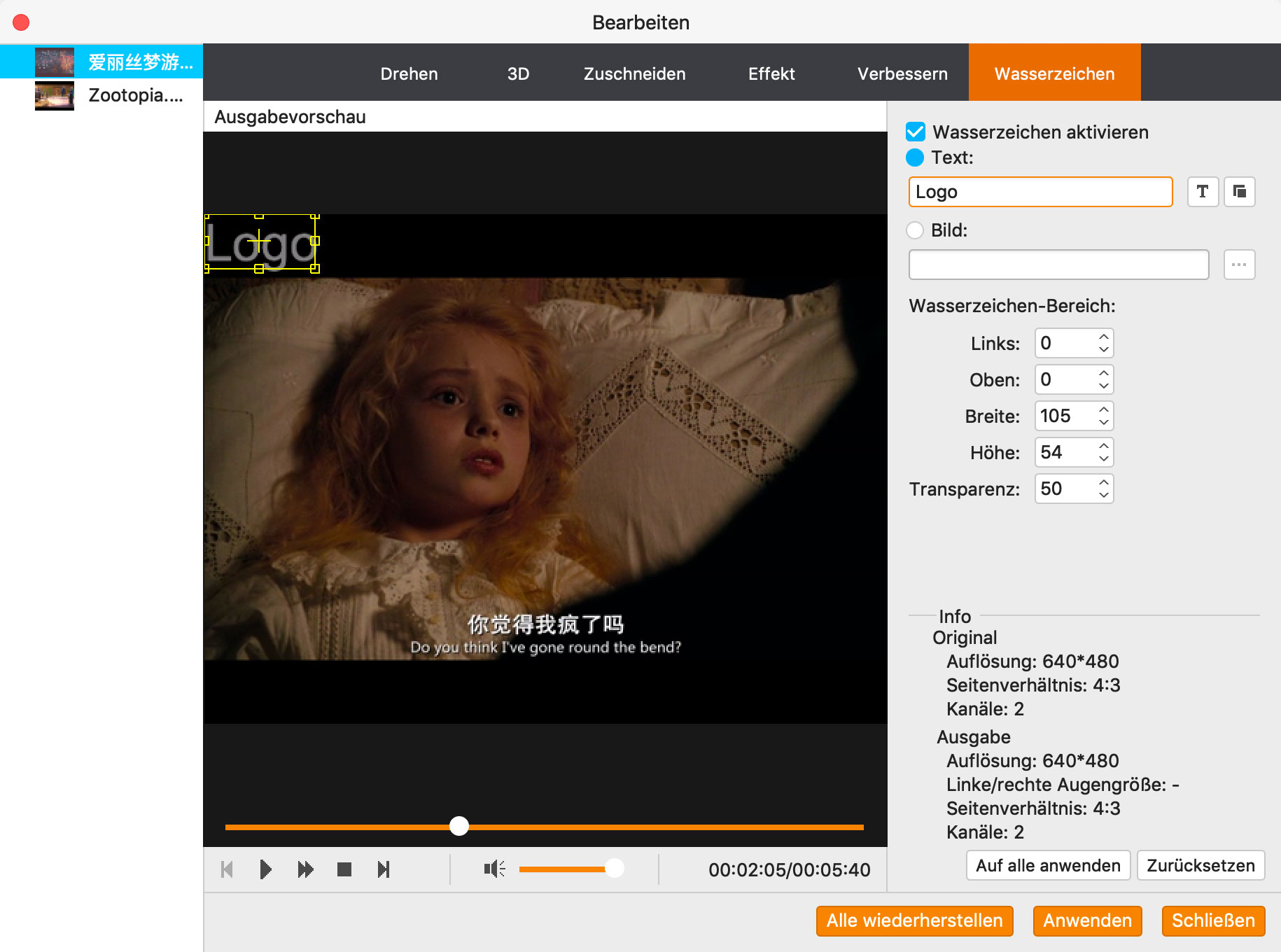Open the 3D tab

pos(518,73)
